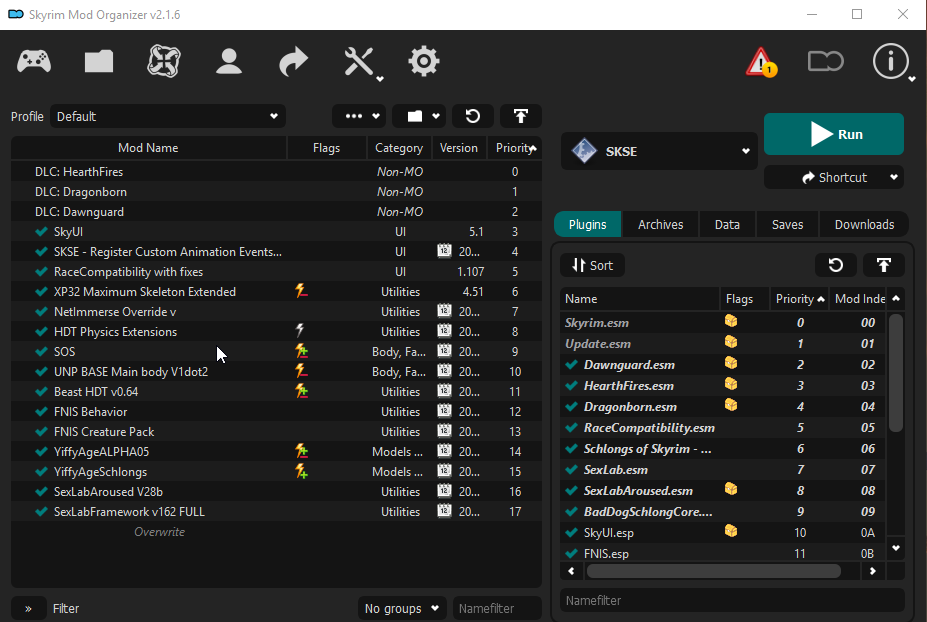Click the plugins Namefilter input field
This screenshot has height=622, width=927.
732,600
